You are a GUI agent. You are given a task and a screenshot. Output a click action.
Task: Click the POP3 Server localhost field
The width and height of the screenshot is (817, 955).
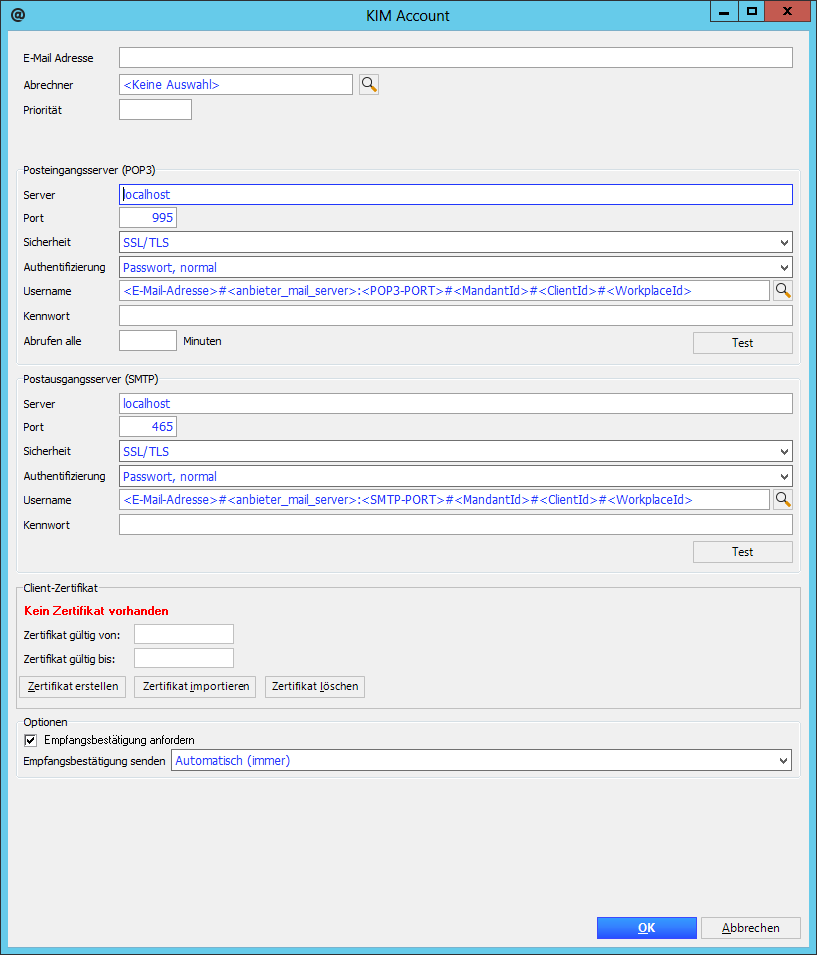coord(456,194)
